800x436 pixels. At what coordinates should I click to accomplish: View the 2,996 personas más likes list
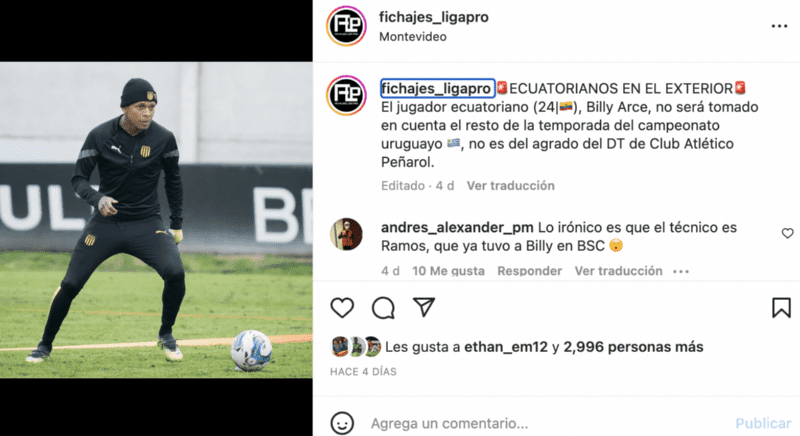point(633,347)
